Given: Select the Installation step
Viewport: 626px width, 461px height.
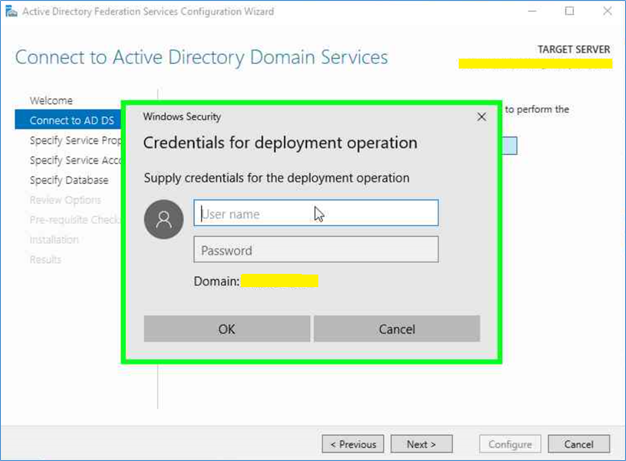Looking at the screenshot, I should pyautogui.click(x=54, y=240).
